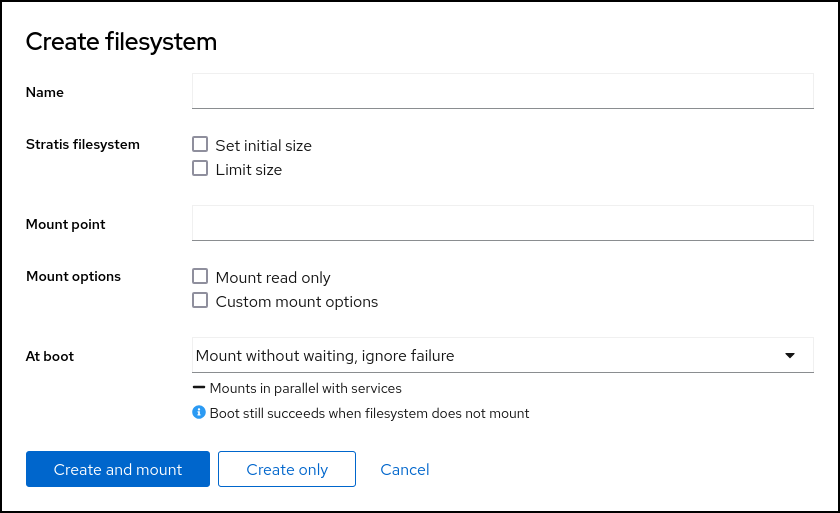Click the Create only button
Image resolution: width=840 pixels, height=513 pixels.
coord(287,469)
